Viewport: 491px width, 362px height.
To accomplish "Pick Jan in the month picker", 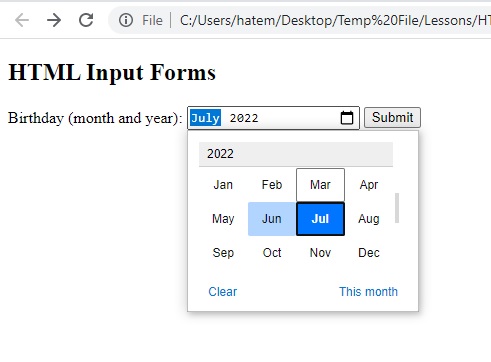I will click(223, 185).
